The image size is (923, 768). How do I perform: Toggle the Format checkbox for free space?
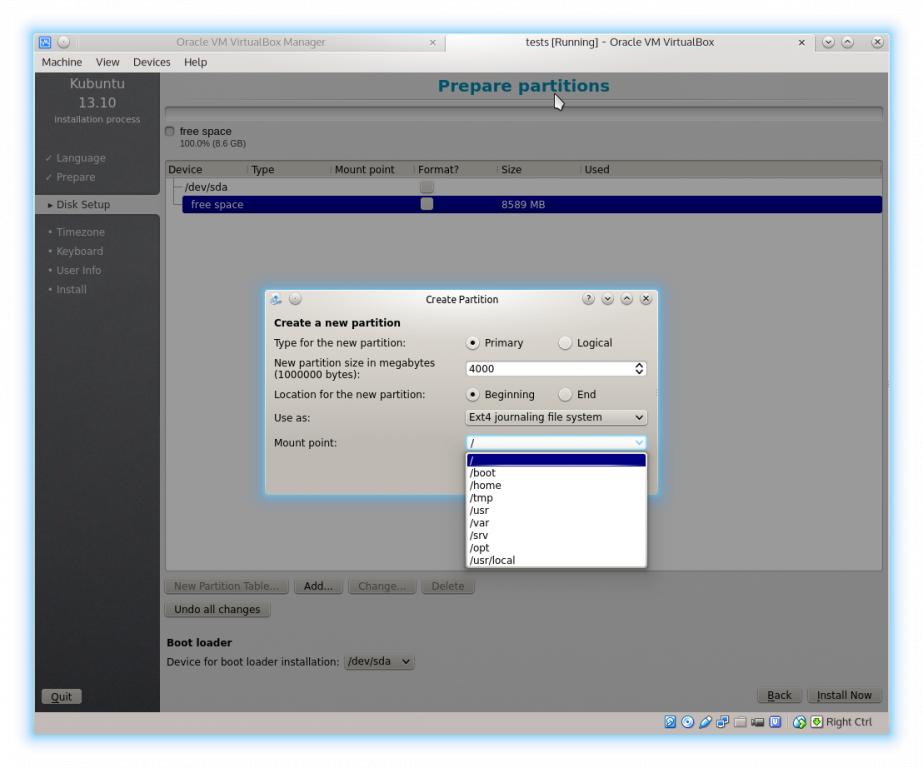click(427, 204)
